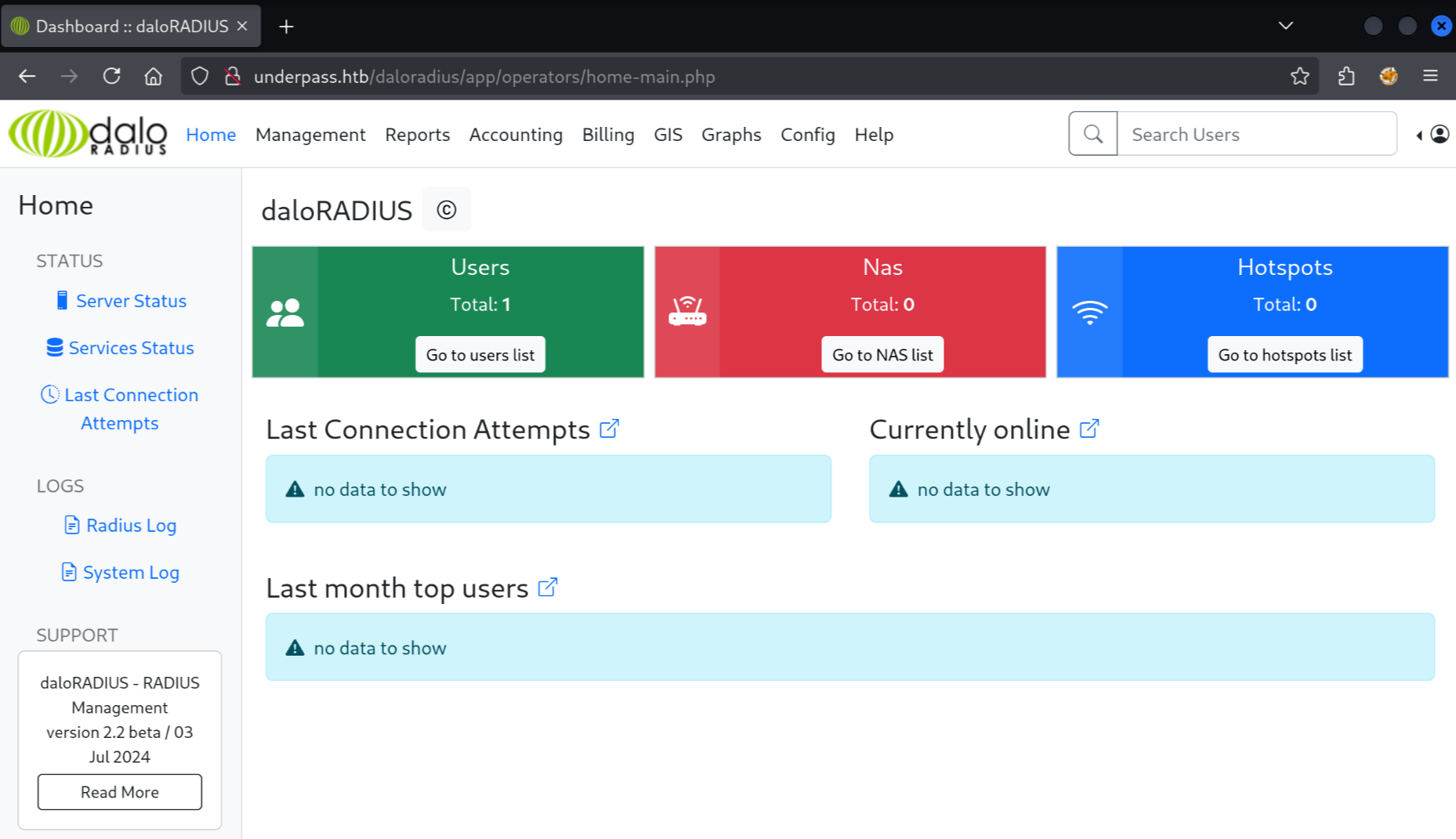Screen dimensions: 1456x839
Task: Click Go to hotspots list button
Action: click(x=1285, y=355)
